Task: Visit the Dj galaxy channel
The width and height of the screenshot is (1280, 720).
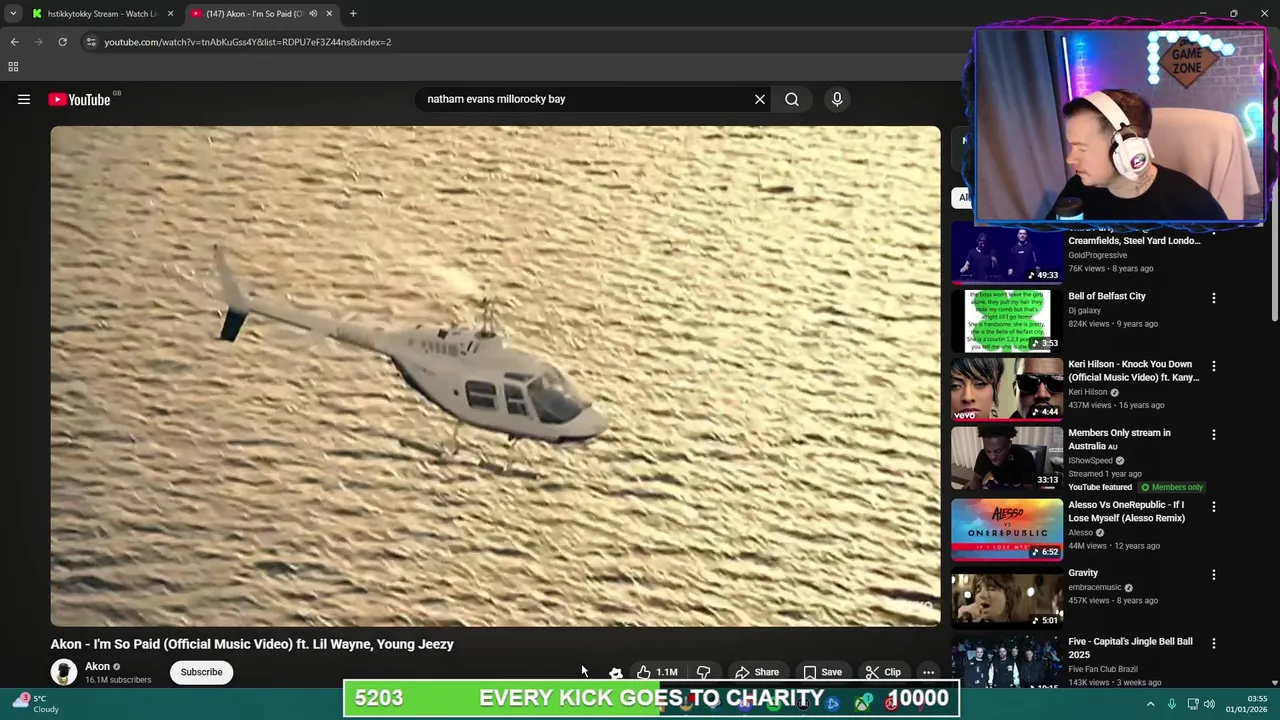Action: click(x=1084, y=310)
